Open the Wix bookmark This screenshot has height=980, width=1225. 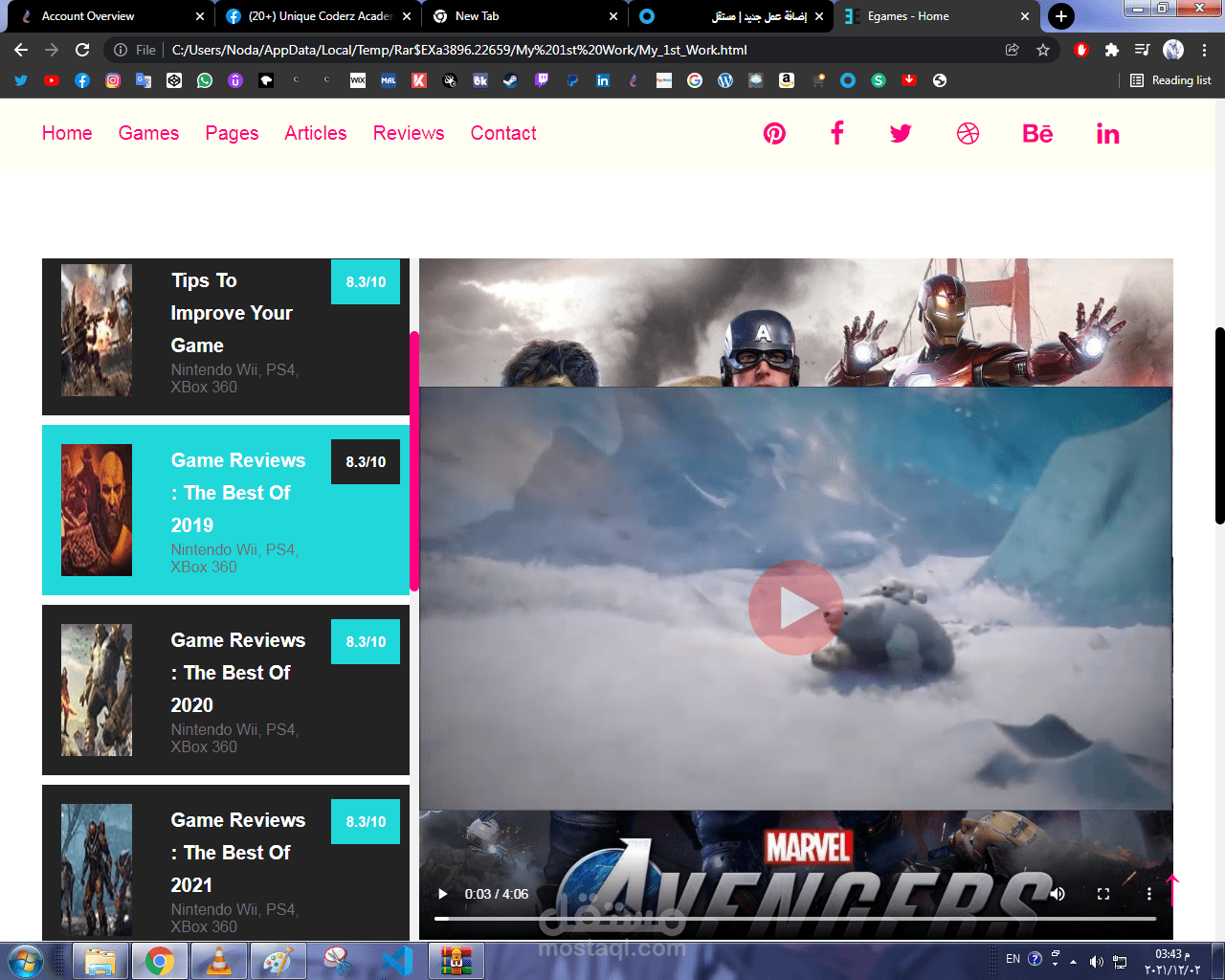coord(358,80)
